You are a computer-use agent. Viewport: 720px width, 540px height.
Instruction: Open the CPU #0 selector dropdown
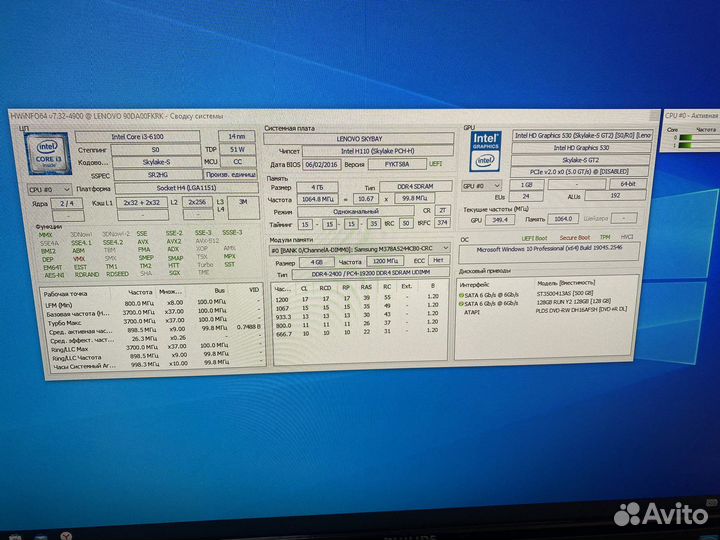pyautogui.click(x=49, y=189)
